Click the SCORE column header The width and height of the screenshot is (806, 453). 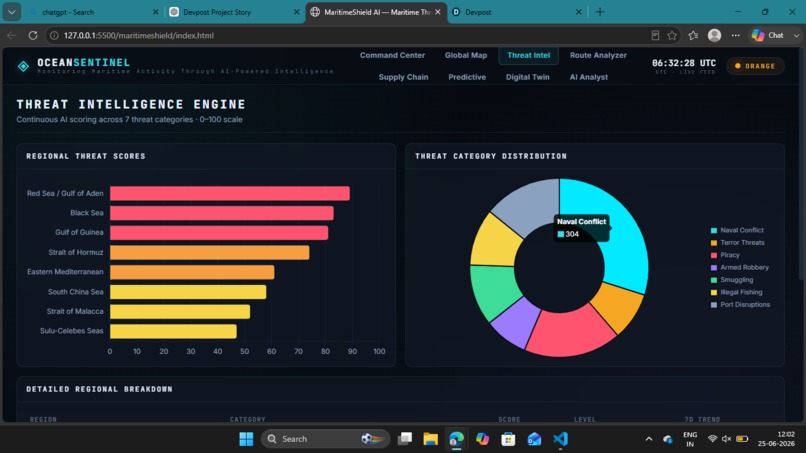click(509, 420)
